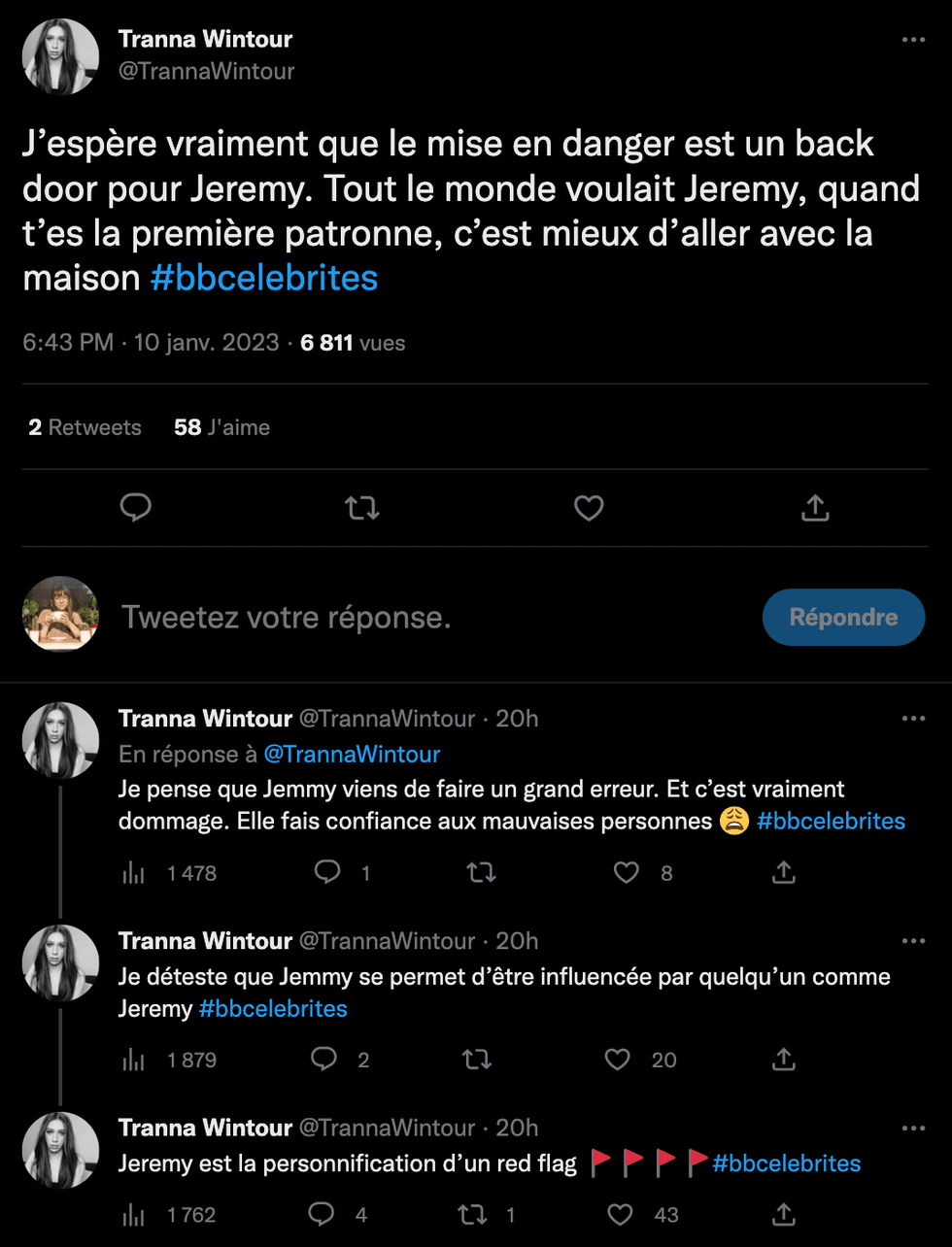This screenshot has width=952, height=1247.
Task: Open more options menu on main tweet
Action: (x=913, y=40)
